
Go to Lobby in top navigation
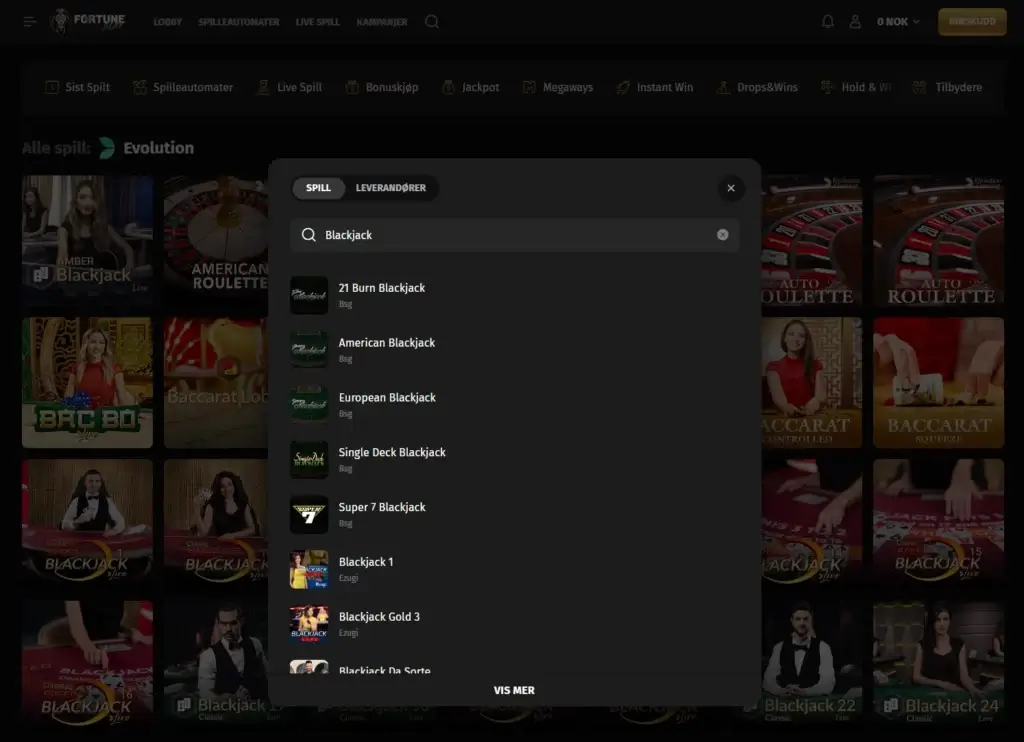coord(168,22)
